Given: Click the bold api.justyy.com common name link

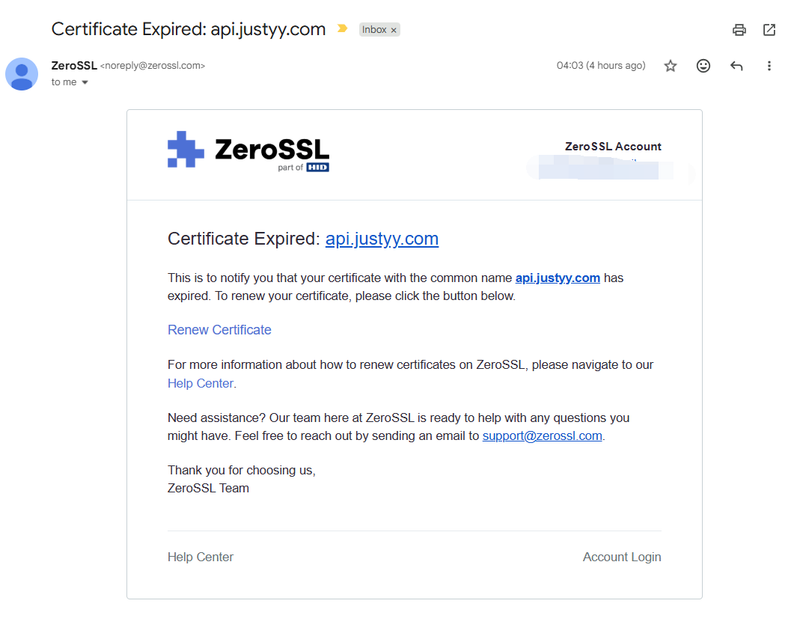Looking at the screenshot, I should click(x=558, y=278).
